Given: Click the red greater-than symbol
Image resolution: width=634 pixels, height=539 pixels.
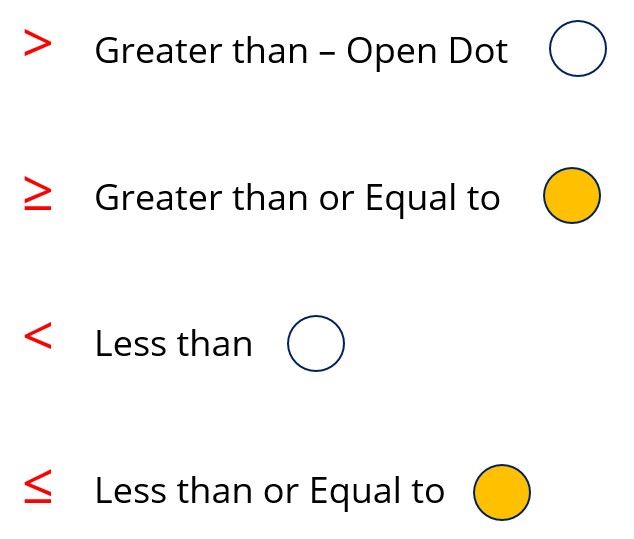Looking at the screenshot, I should tap(38, 42).
